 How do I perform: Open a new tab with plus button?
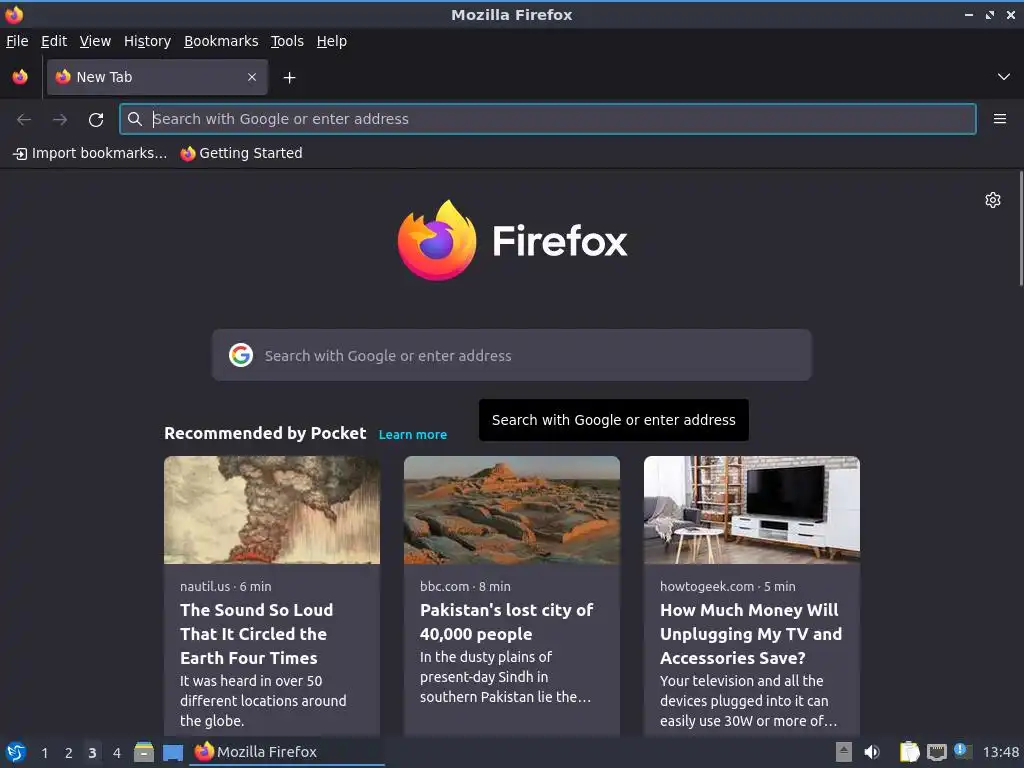[289, 78]
